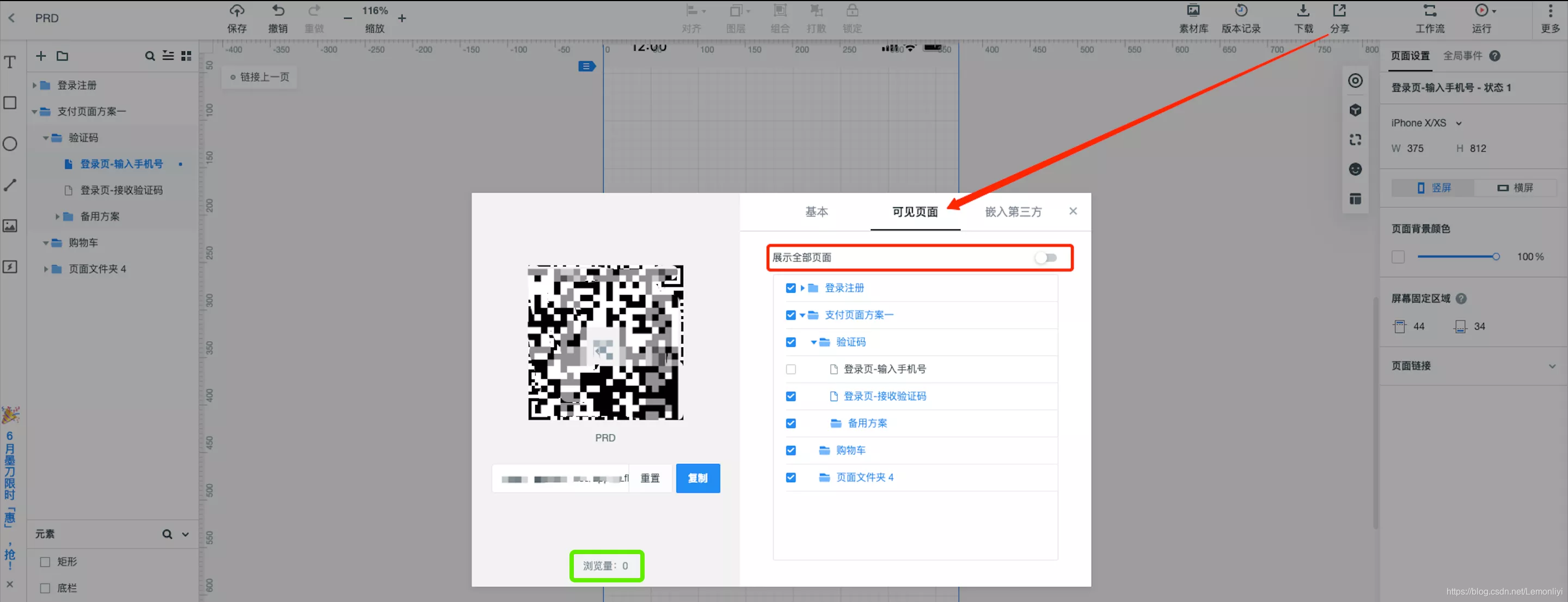The height and width of the screenshot is (602, 1568).
Task: Click the back arrow next to PRD
Action: [x=11, y=19]
